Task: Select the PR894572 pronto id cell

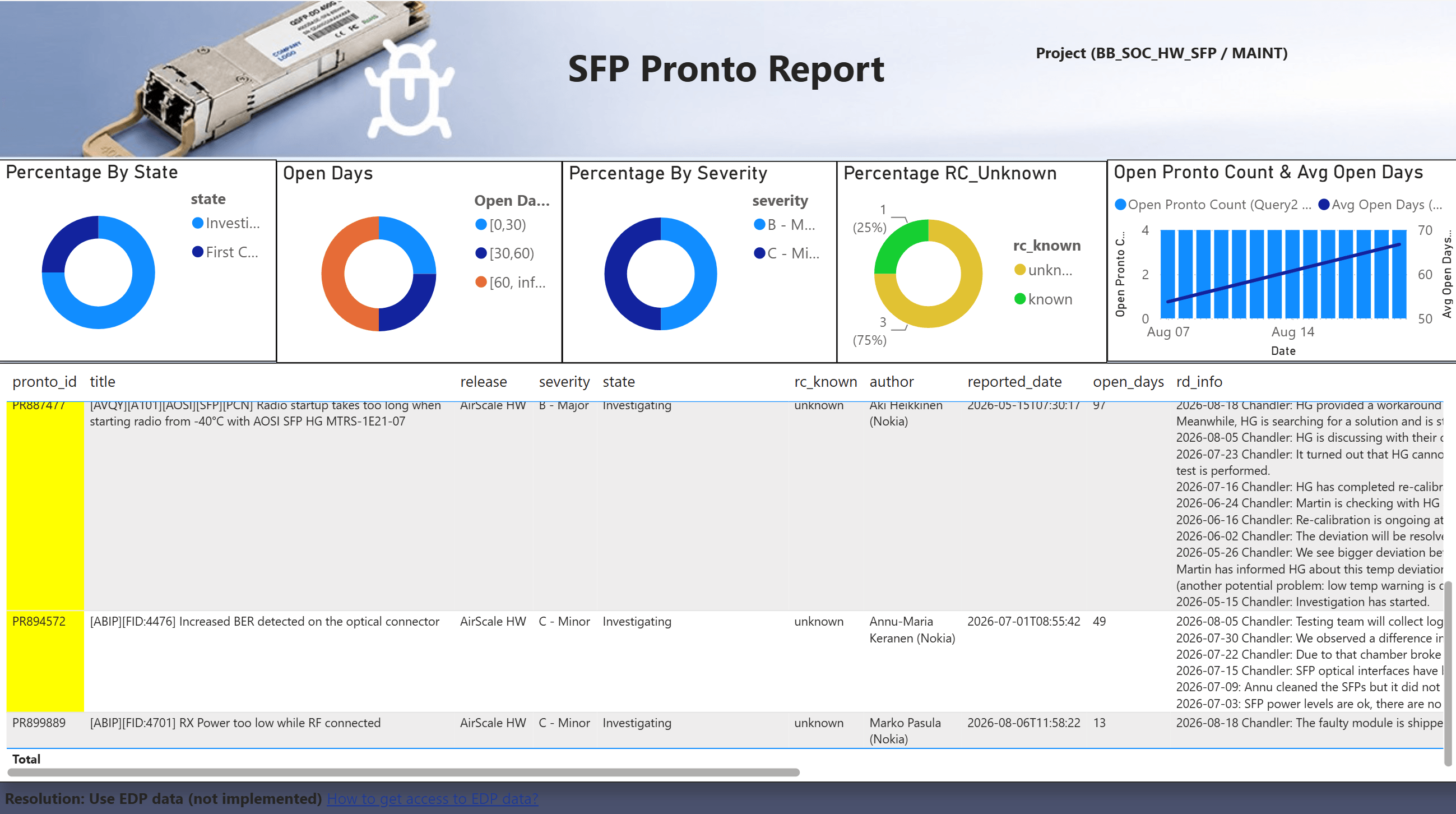Action: (45, 662)
